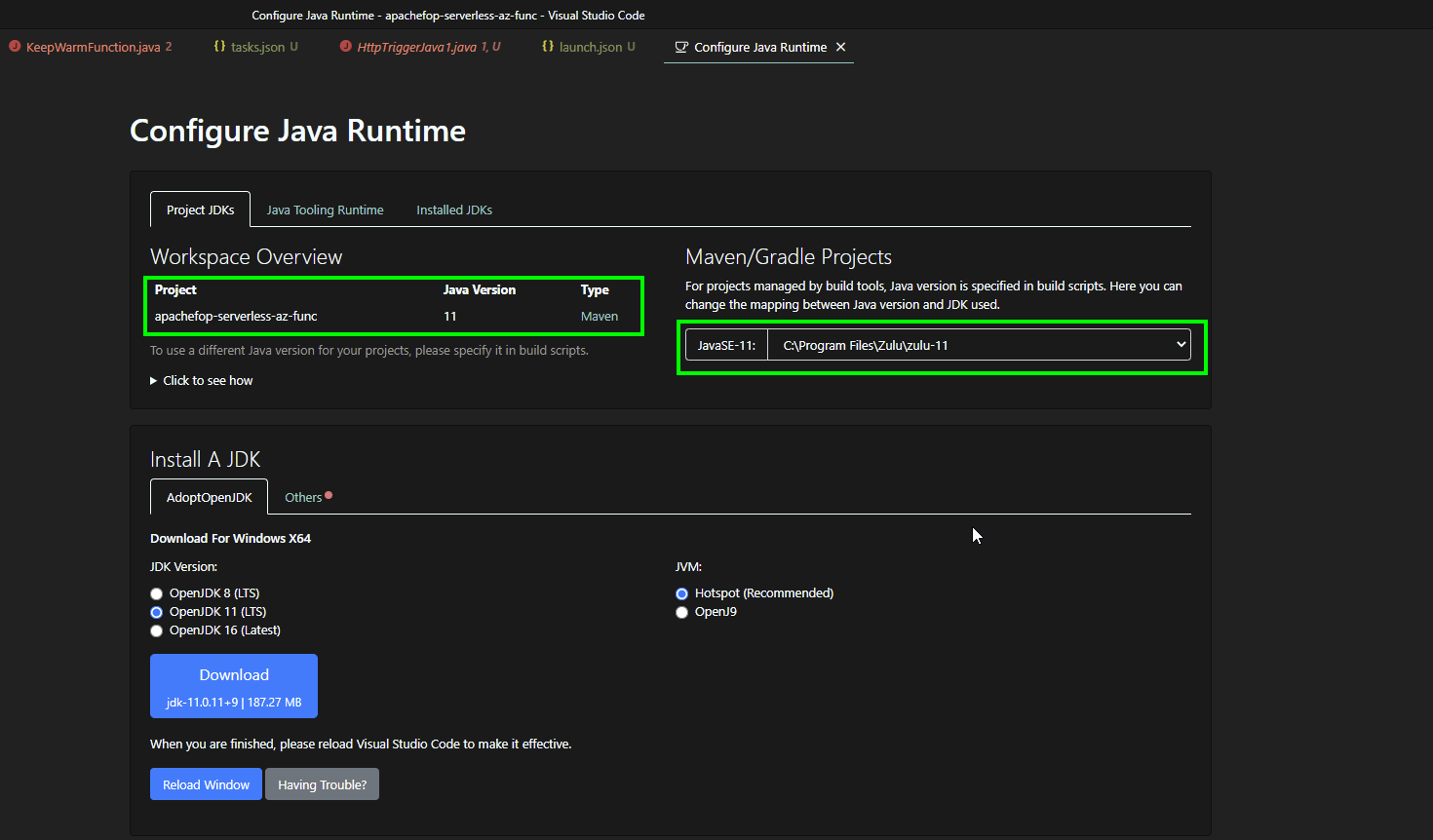This screenshot has width=1433, height=840.
Task: Select OpenJDK 8 (LTS) radio option
Action: tap(156, 593)
